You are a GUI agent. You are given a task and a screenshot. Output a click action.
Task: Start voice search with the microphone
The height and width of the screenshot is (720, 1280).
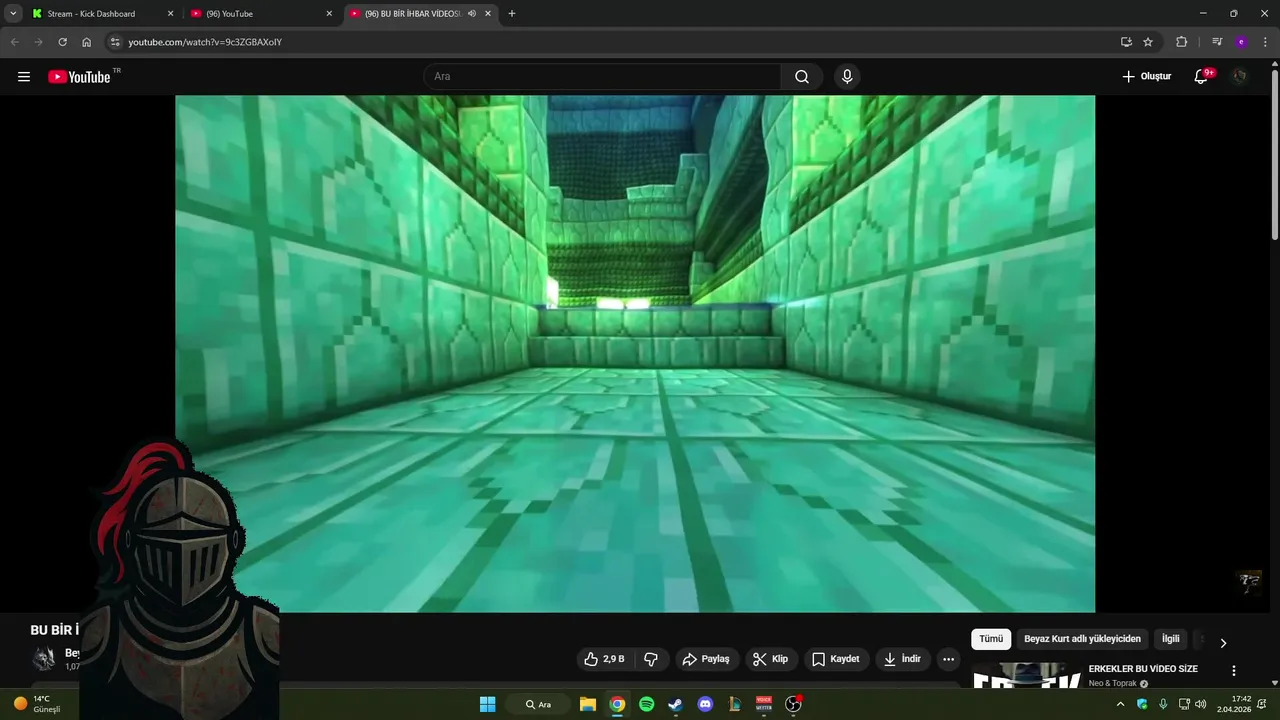click(847, 77)
